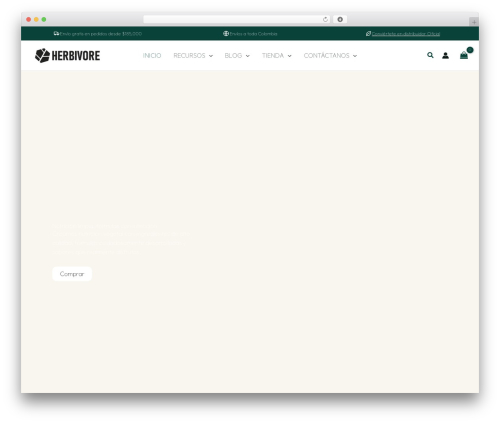Click the free shipping announcement text
500x423 pixels.
pos(101,34)
